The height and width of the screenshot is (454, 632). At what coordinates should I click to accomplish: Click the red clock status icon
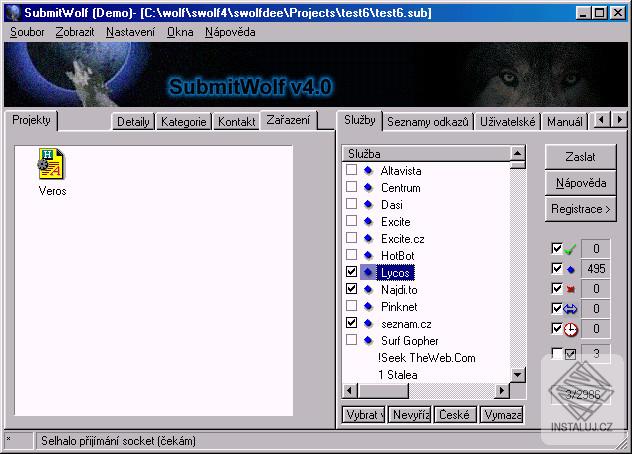coord(570,329)
